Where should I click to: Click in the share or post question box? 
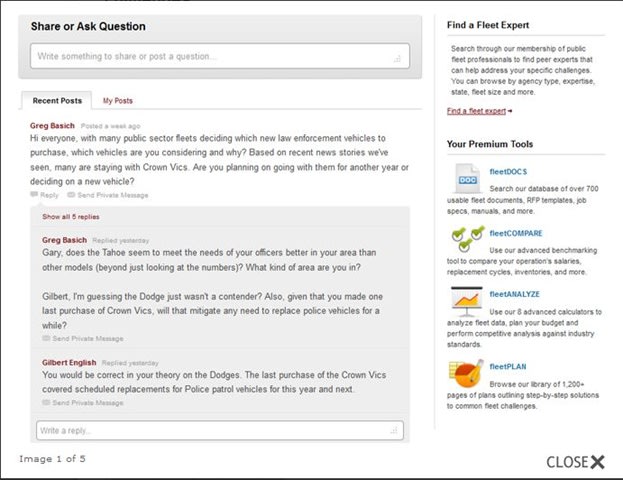click(x=220, y=56)
